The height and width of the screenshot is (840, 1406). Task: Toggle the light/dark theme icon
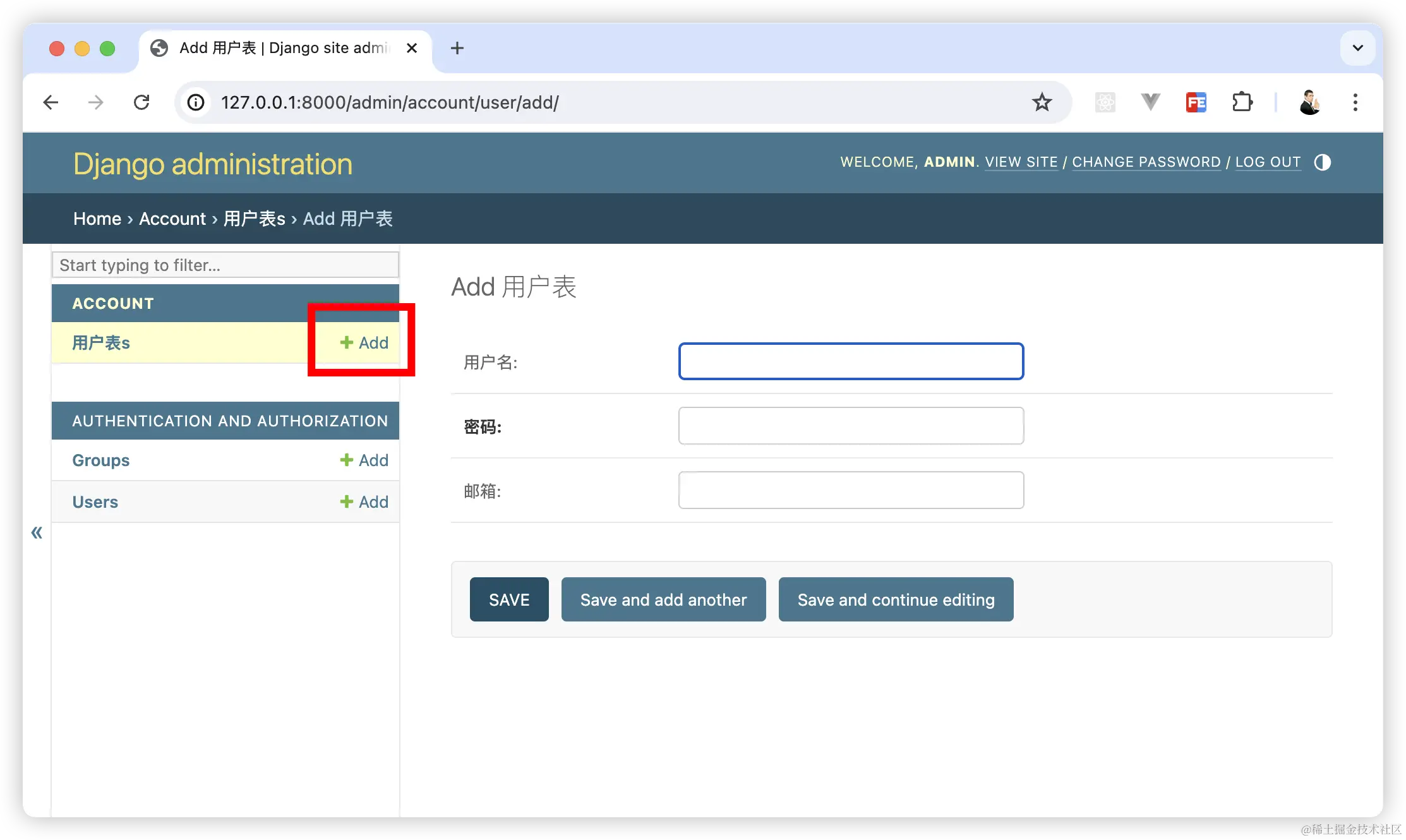tap(1322, 162)
